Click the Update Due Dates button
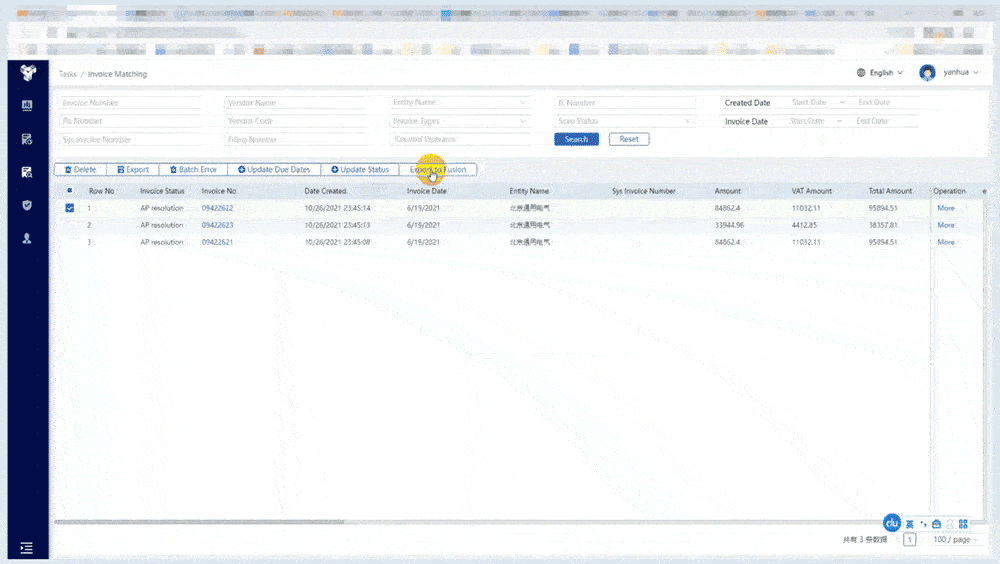Screen dimensions: 1000x564 click(274, 170)
